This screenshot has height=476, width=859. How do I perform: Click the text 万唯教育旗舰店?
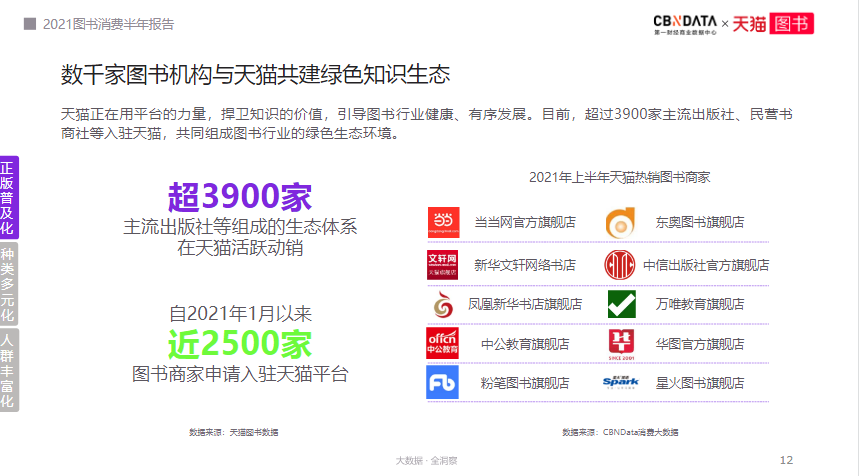tap(700, 305)
